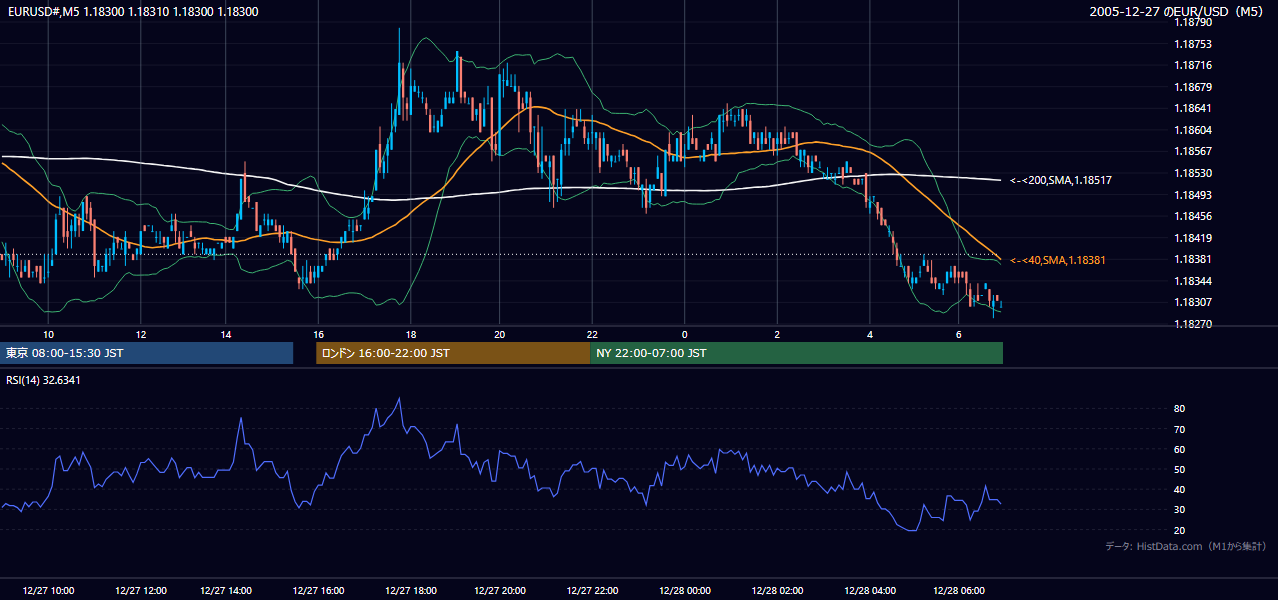Select the London session bar 'ロンドン 16:00-22:00 JST'
Image resolution: width=1278 pixels, height=600 pixels.
click(x=452, y=353)
